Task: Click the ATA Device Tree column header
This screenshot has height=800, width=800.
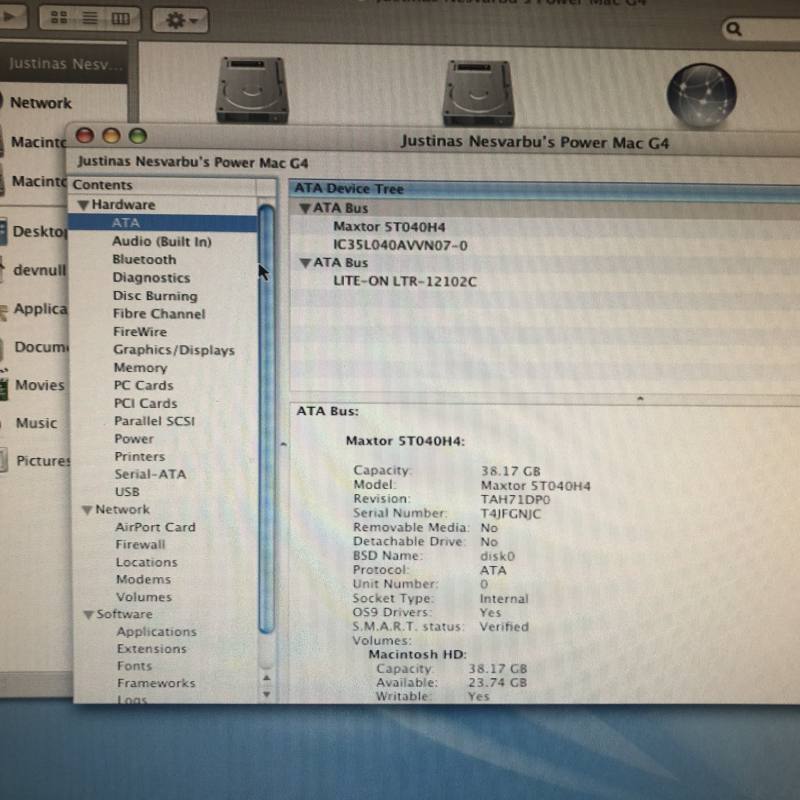Action: (x=544, y=189)
